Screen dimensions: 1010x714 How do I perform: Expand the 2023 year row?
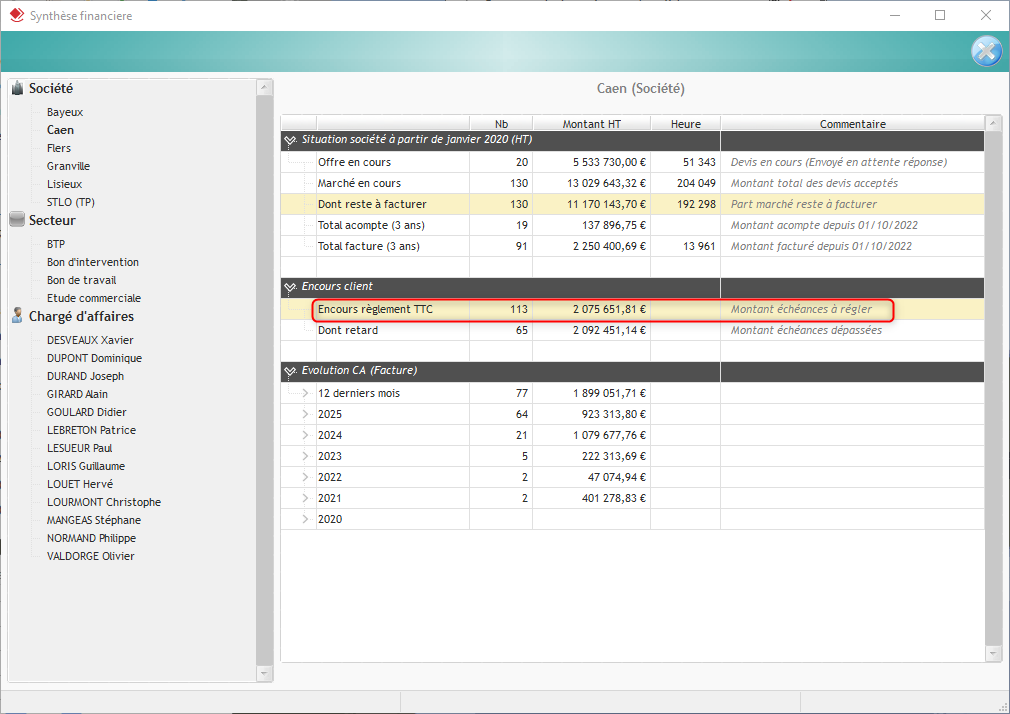pos(305,456)
